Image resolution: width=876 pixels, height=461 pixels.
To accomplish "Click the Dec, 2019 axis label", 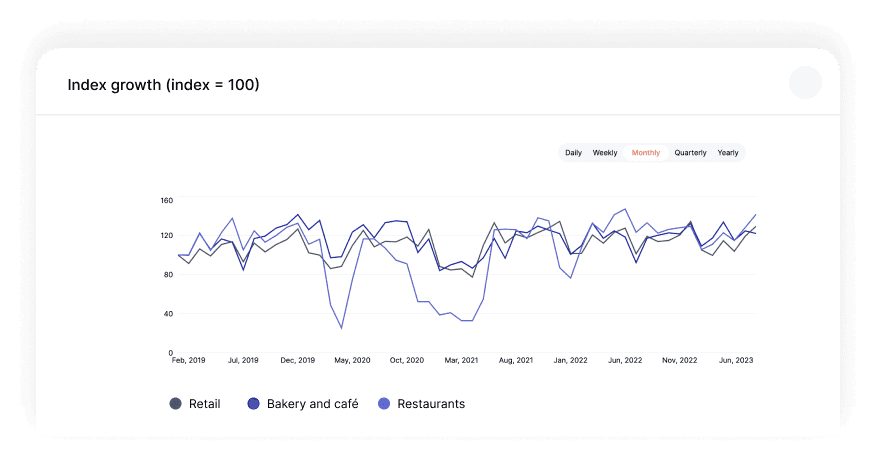I will tap(298, 360).
